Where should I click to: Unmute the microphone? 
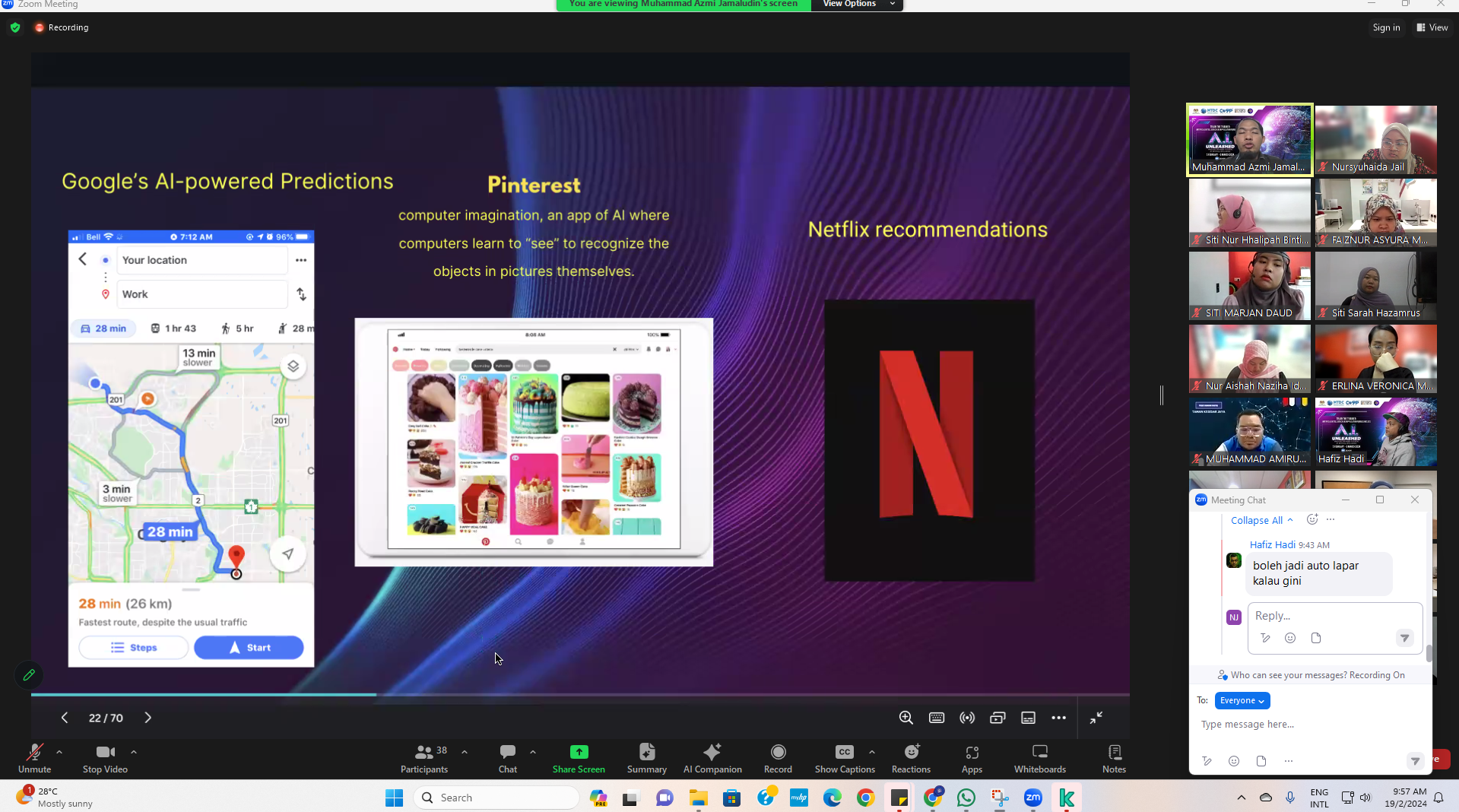pos(35,758)
